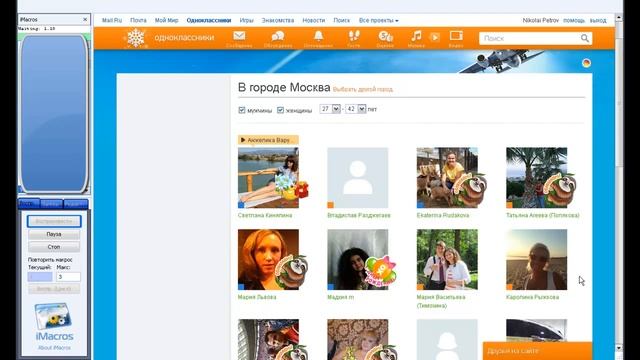Image resolution: width=640 pixels, height=360 pixels.
Task: Open Игры in the top bar
Action: (x=247, y=20)
